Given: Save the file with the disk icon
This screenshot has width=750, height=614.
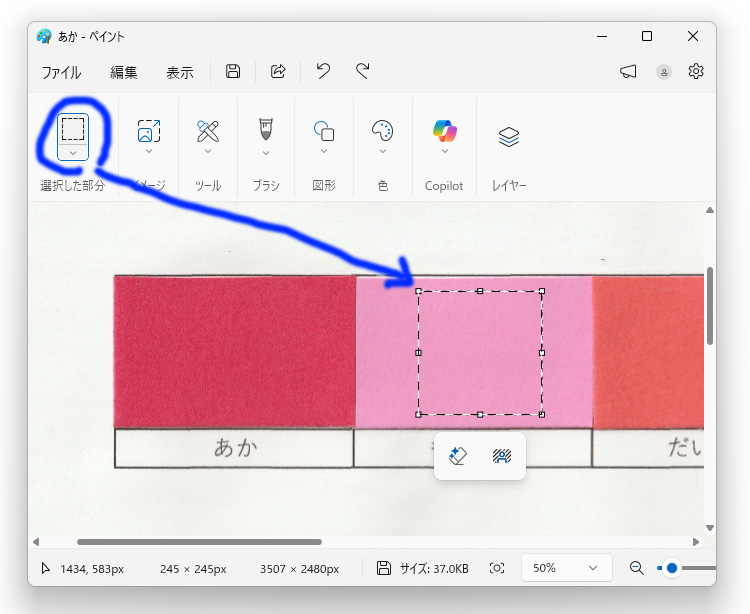Looking at the screenshot, I should 233,71.
